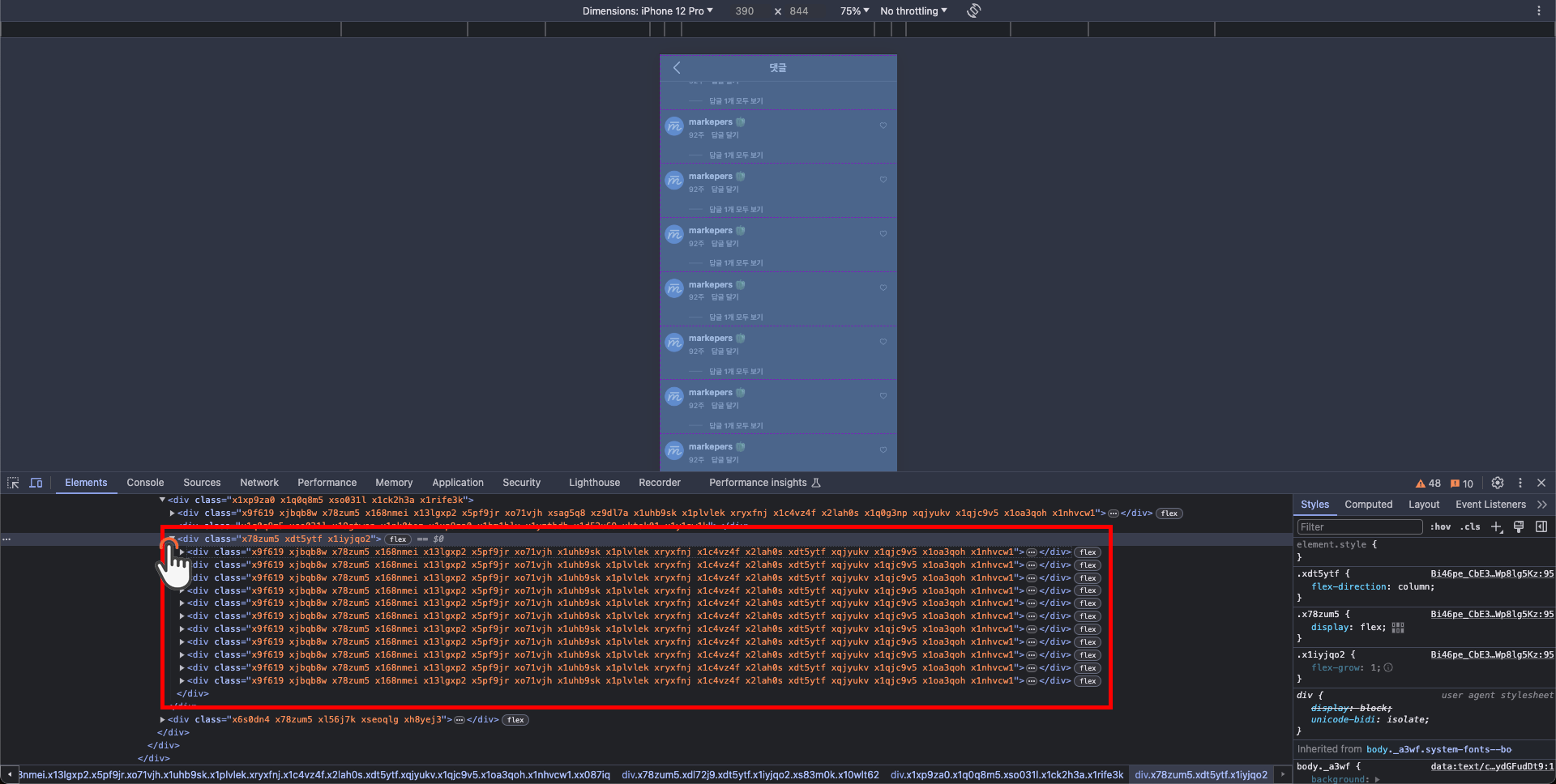The width and height of the screenshot is (1556, 784).
Task: Expand the x6s0dn4 div node
Action: (x=162, y=720)
